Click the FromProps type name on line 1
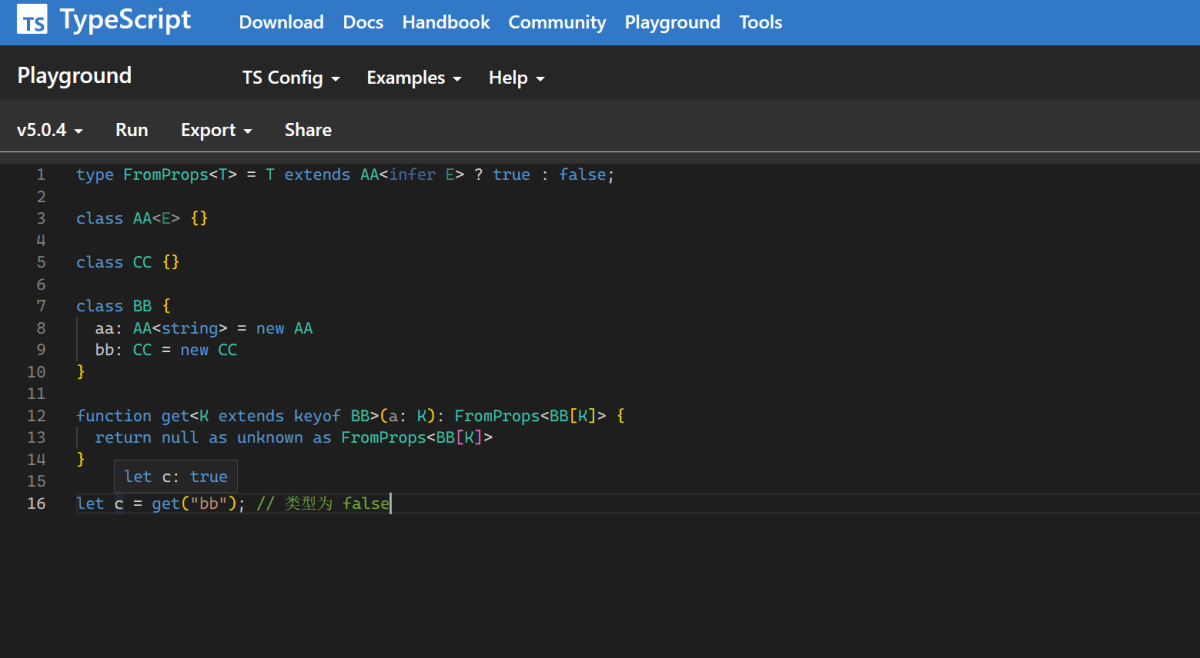The width and height of the screenshot is (1200, 658). click(166, 175)
